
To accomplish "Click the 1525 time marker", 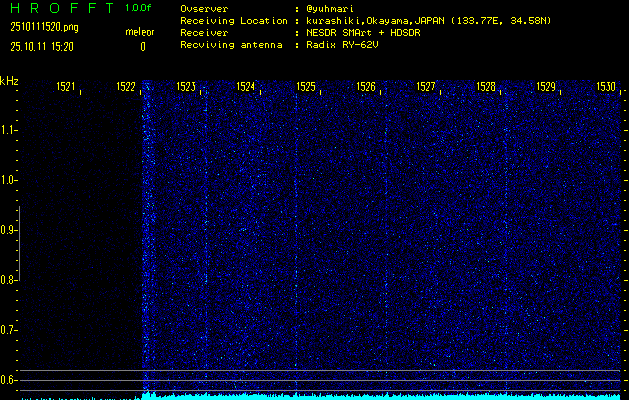I will coord(306,88).
